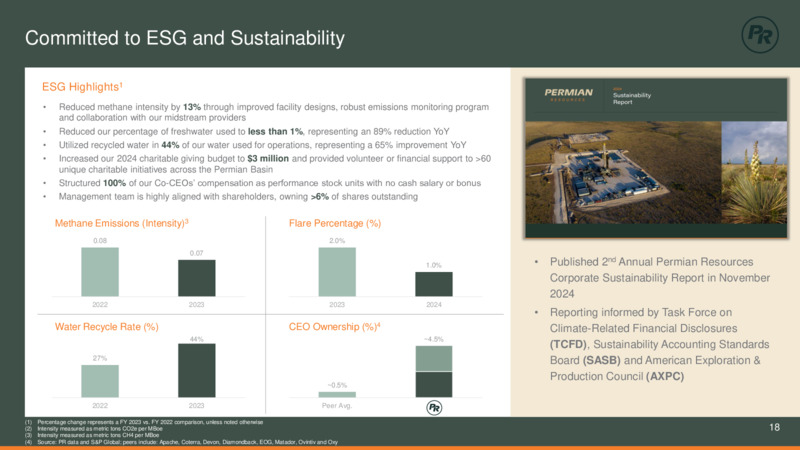
Task: Click 'Published 2nd Annual Permian Resources' bullet
Action: click(660, 278)
